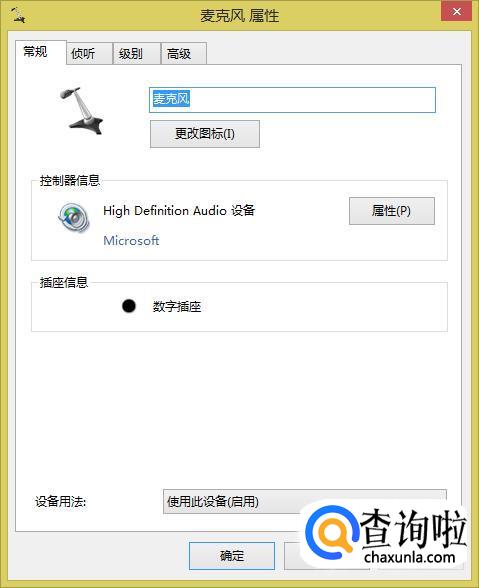Click the microphone icon in the title bar
The image size is (479, 588).
pos(18,15)
